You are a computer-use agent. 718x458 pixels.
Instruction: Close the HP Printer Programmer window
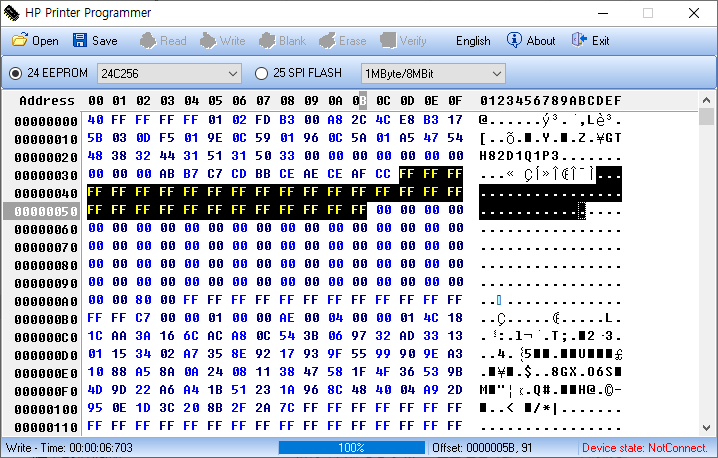(694, 13)
